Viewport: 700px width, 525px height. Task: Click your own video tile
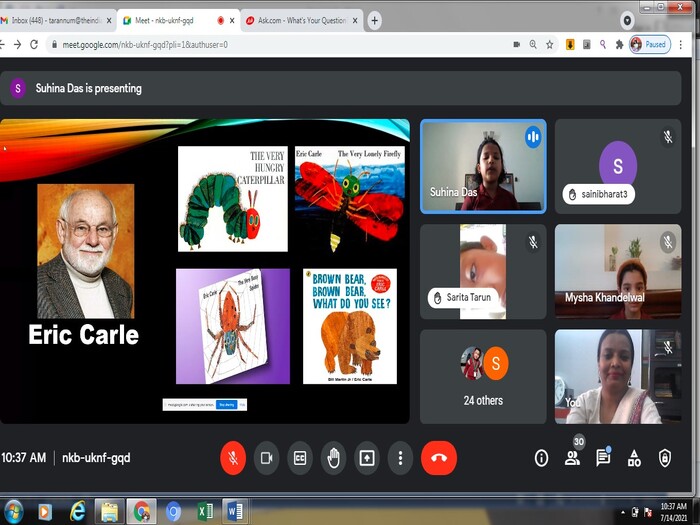618,376
